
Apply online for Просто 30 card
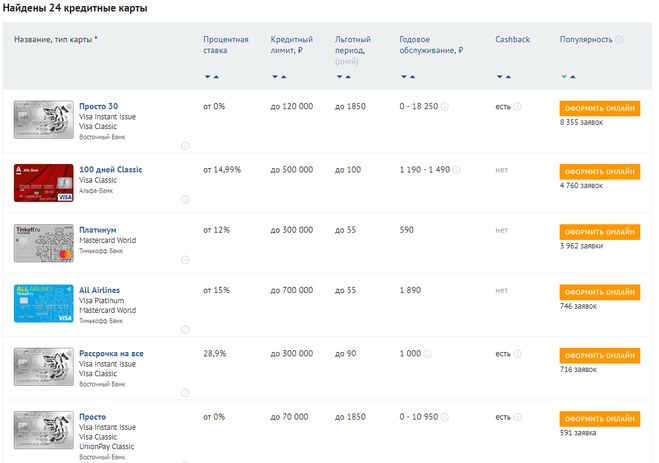pos(600,108)
